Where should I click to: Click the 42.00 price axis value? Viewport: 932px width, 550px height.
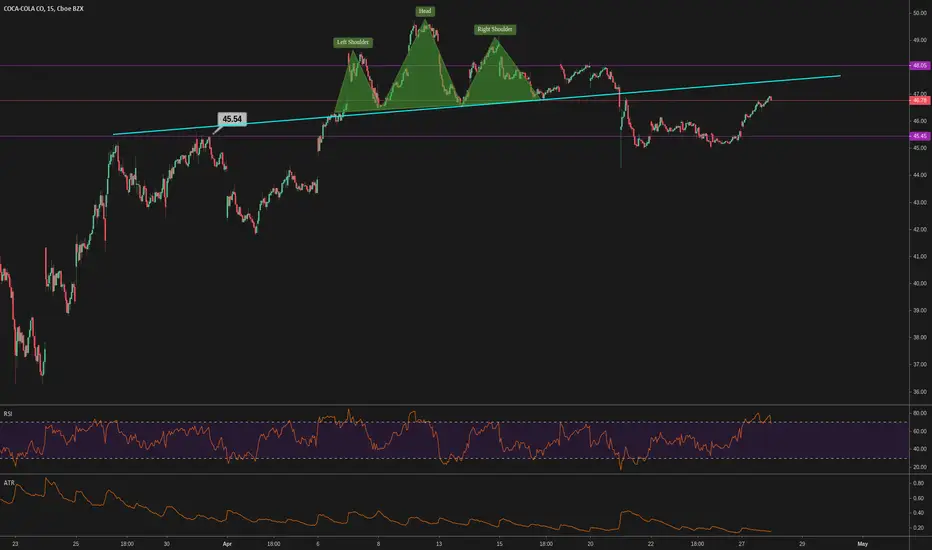[x=920, y=229]
